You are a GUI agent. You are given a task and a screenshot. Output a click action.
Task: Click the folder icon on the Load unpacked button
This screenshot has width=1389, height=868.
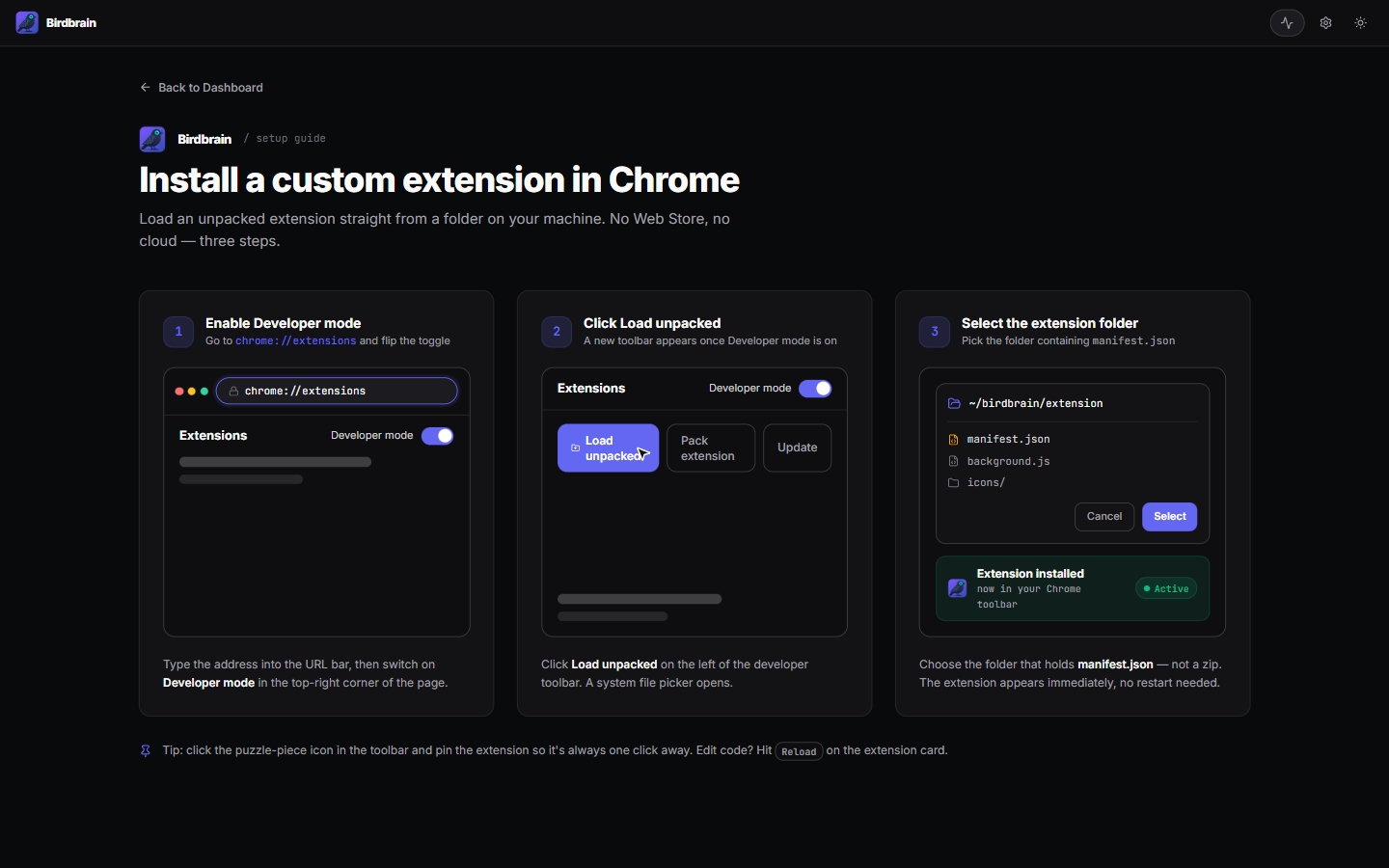(575, 448)
